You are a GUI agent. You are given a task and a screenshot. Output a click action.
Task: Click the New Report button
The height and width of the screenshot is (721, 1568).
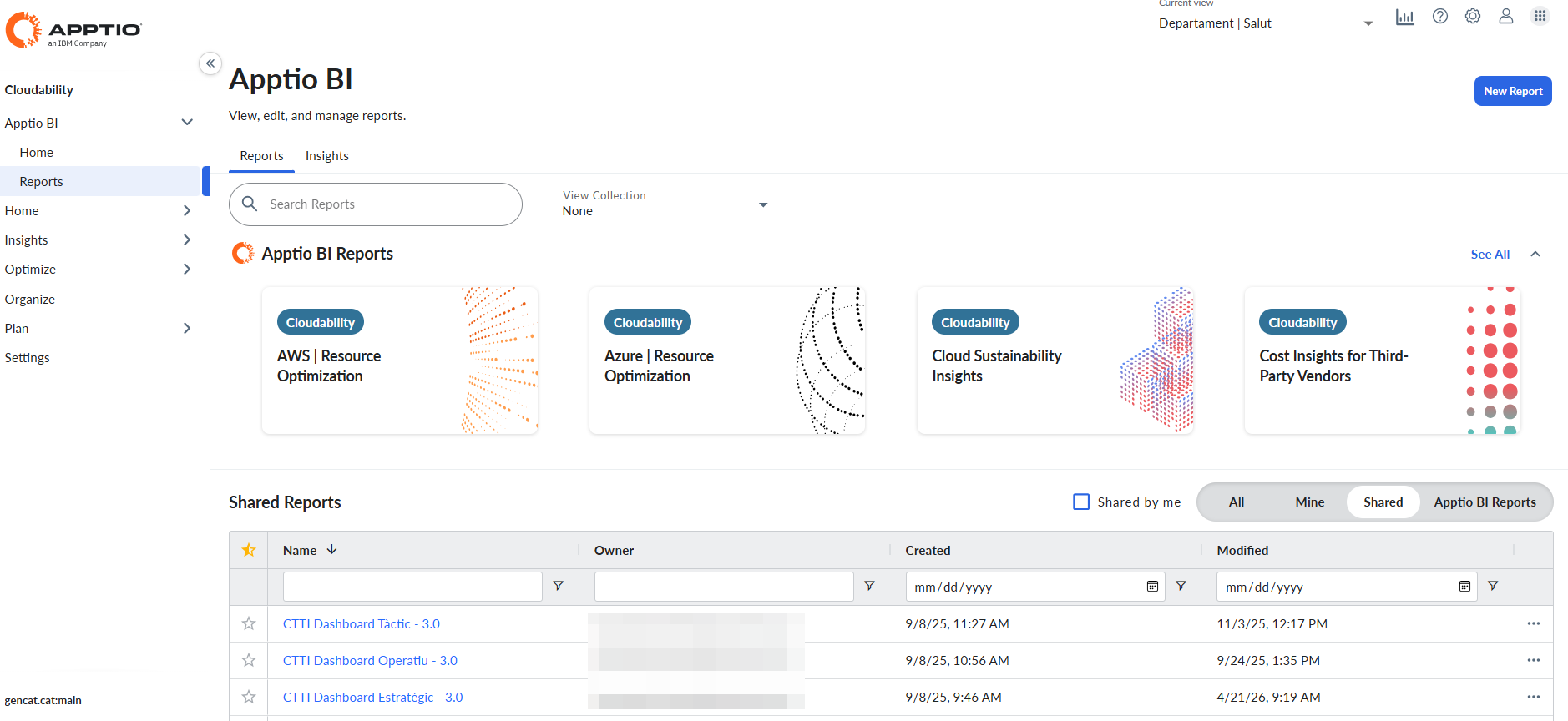tap(1513, 91)
